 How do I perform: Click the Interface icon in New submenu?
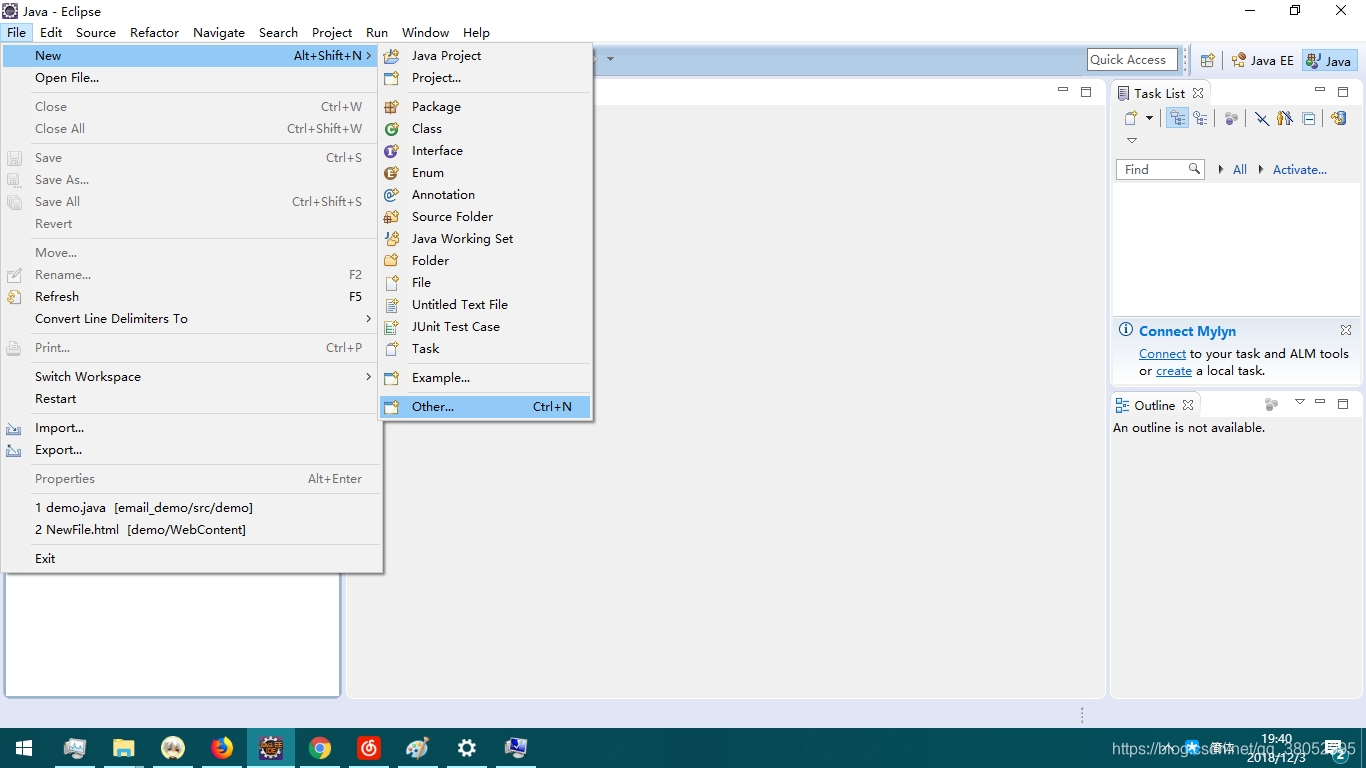(392, 151)
